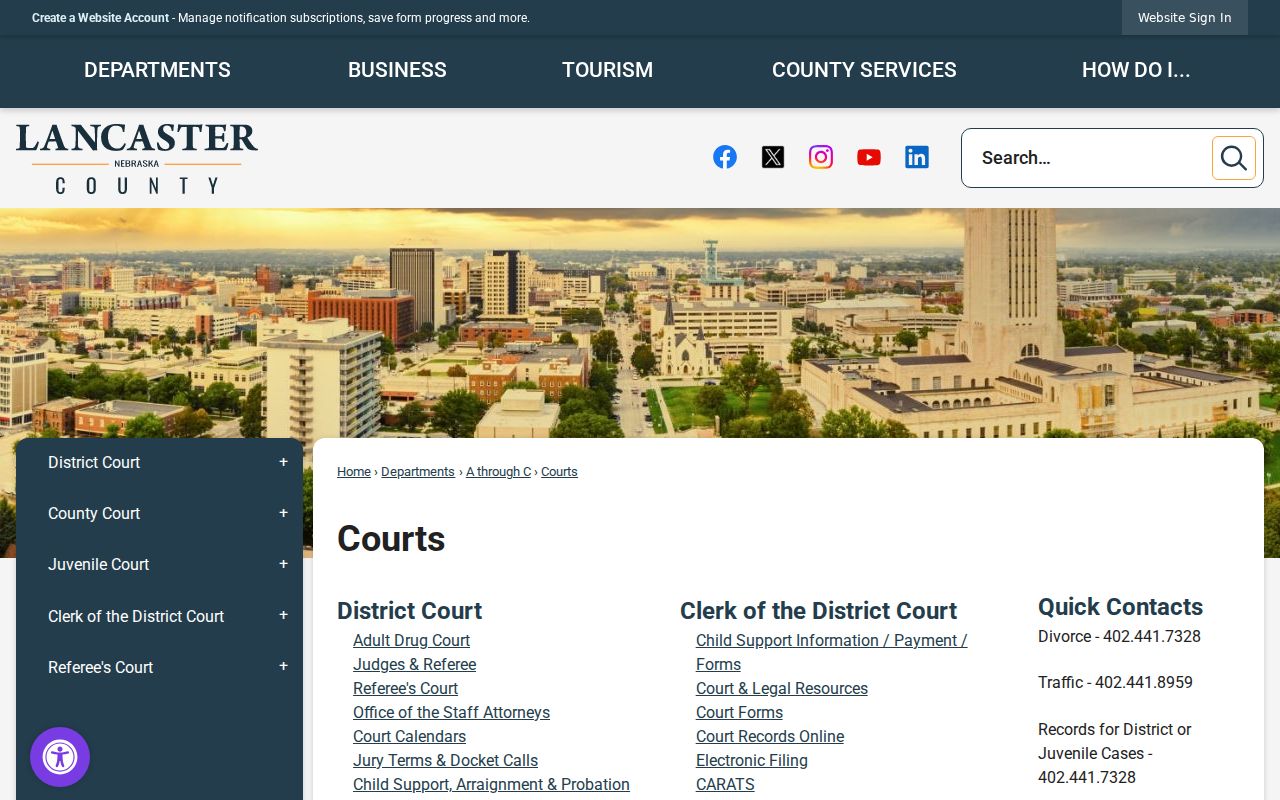Open the A through C breadcrumb
Image resolution: width=1280 pixels, height=800 pixels.
[x=498, y=472]
